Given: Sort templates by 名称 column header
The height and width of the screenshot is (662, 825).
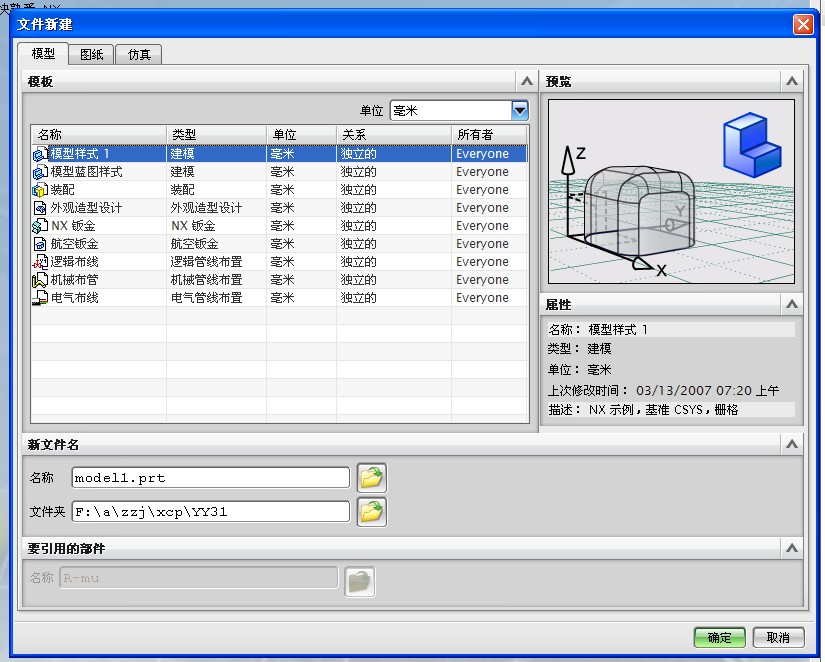Looking at the screenshot, I should (x=98, y=135).
